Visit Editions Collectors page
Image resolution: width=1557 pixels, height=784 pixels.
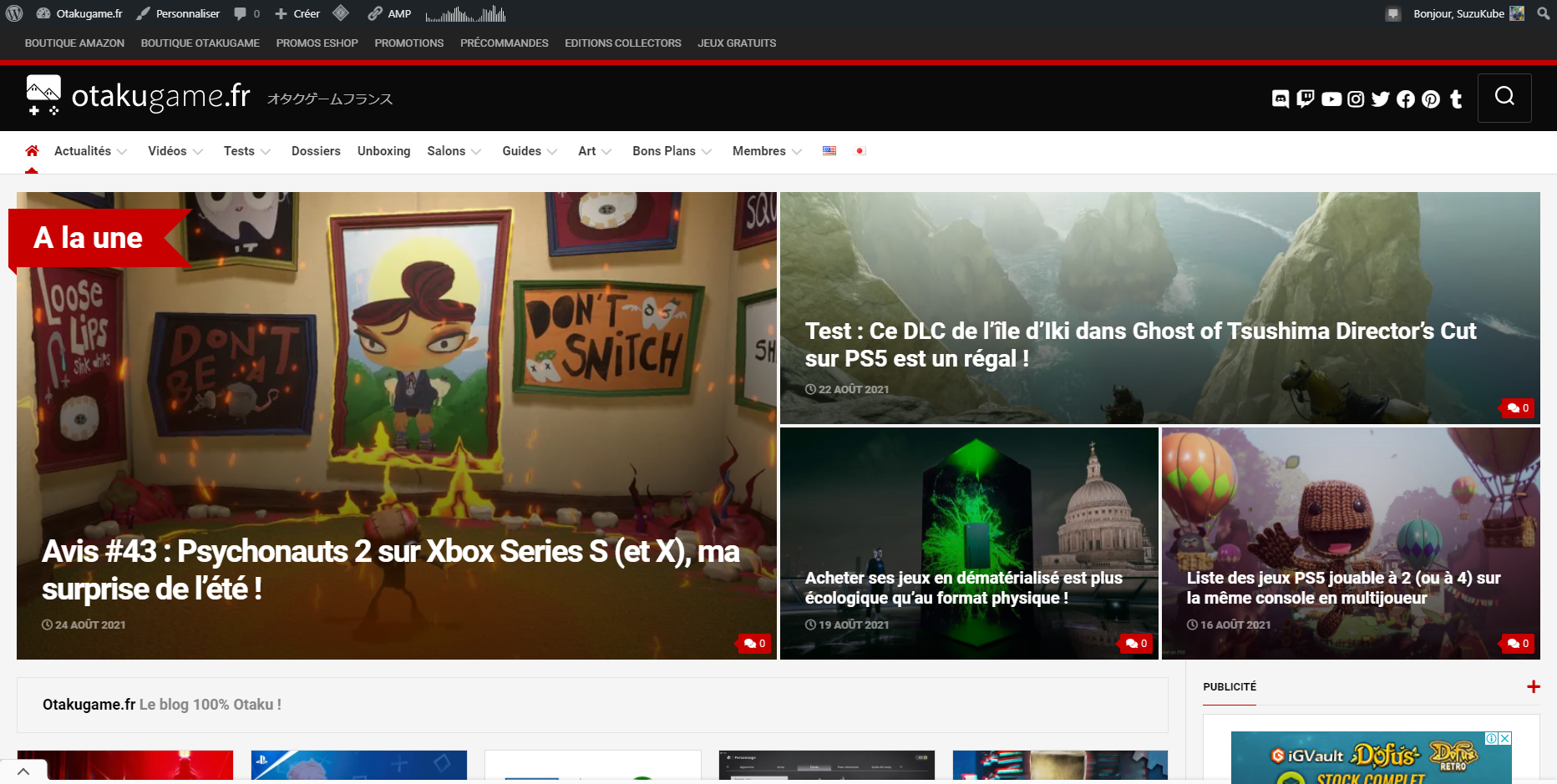point(623,43)
